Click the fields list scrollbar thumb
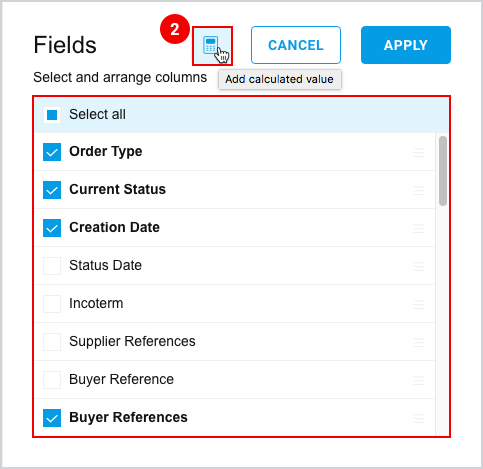The width and height of the screenshot is (483, 469). (443, 171)
